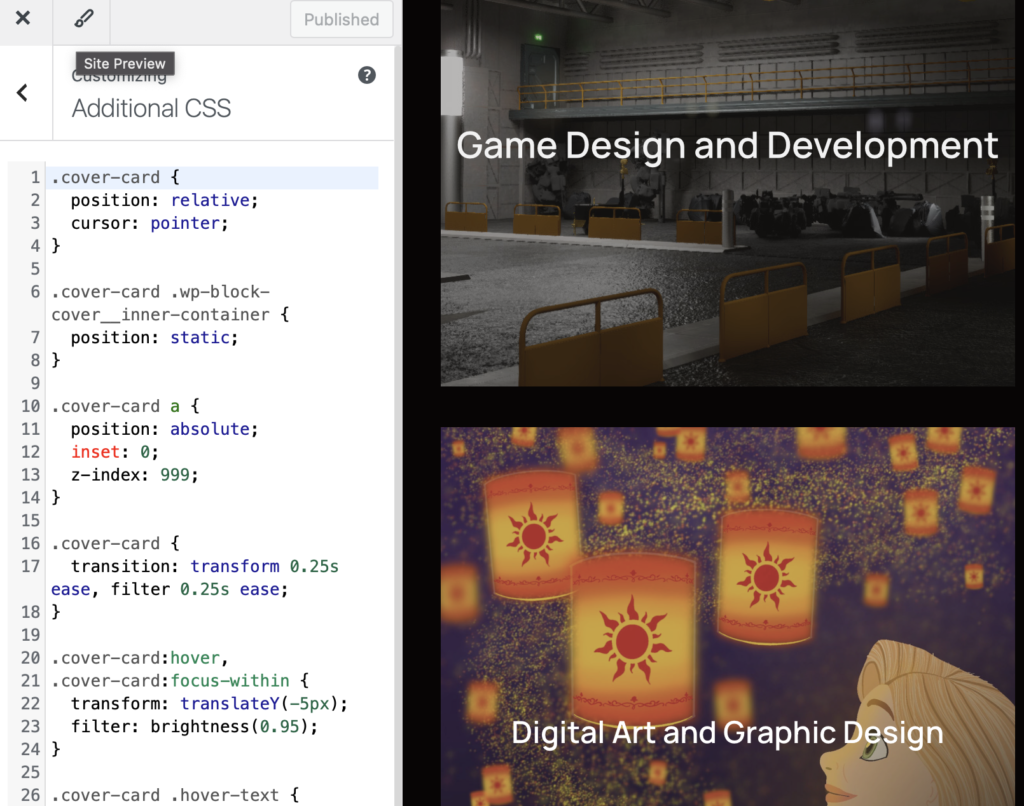Click 'position: absolute;' on line 11

pos(165,429)
